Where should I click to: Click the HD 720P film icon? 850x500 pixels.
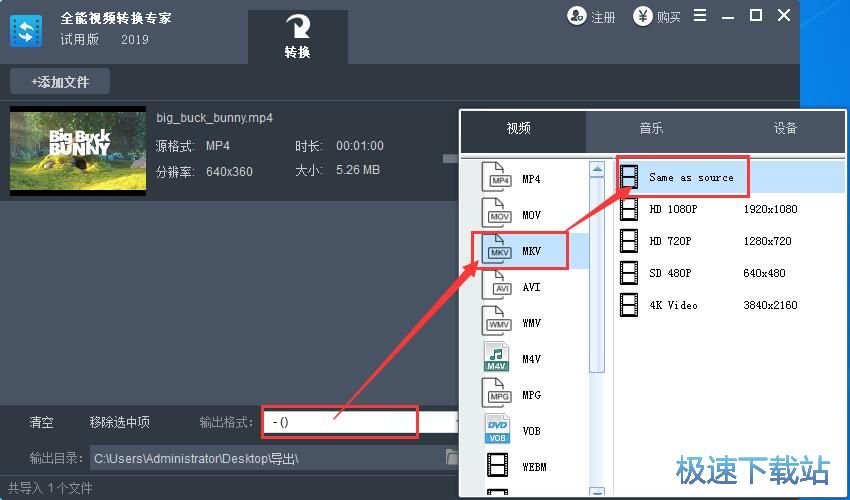pos(629,241)
